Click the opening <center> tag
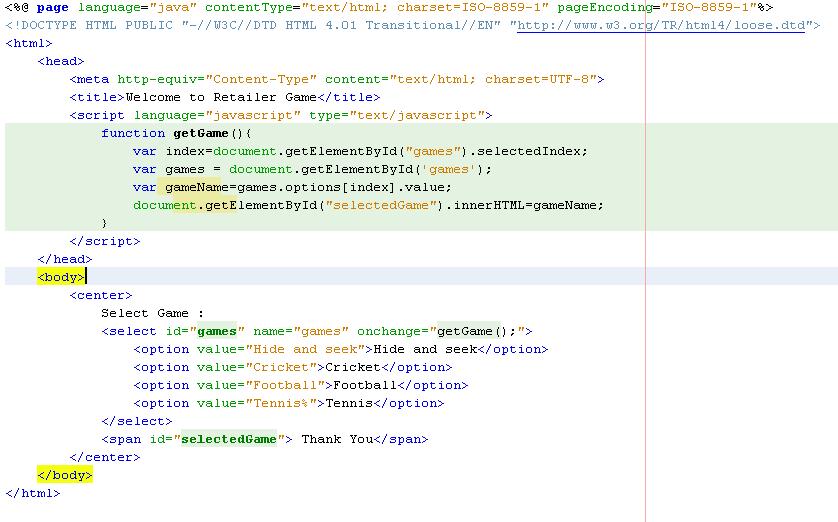 click(x=100, y=295)
